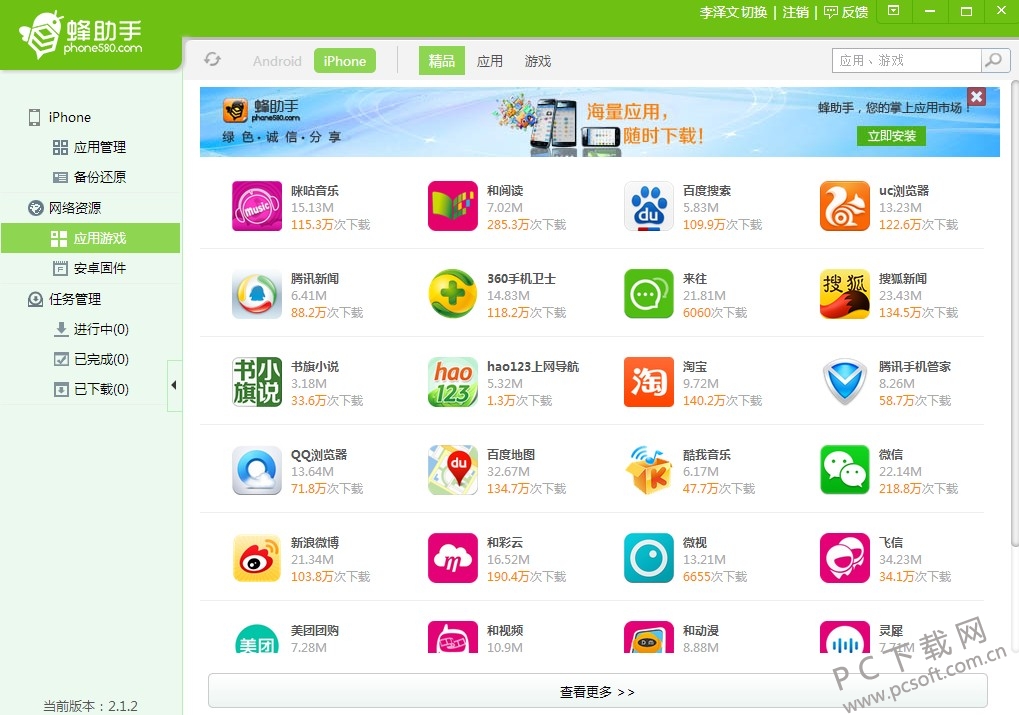The height and width of the screenshot is (715, 1019).
Task: Open the 飞信 app icon
Action: (845, 558)
